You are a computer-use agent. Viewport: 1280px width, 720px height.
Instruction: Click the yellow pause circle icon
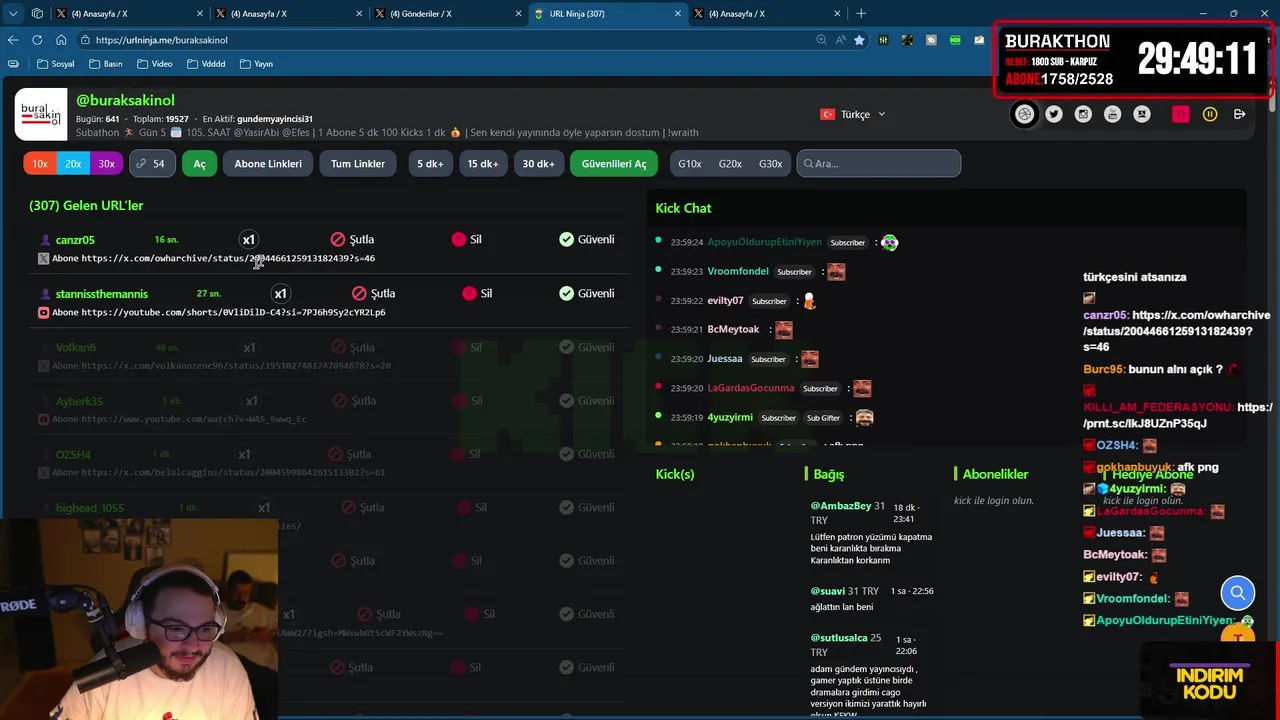pos(1210,114)
